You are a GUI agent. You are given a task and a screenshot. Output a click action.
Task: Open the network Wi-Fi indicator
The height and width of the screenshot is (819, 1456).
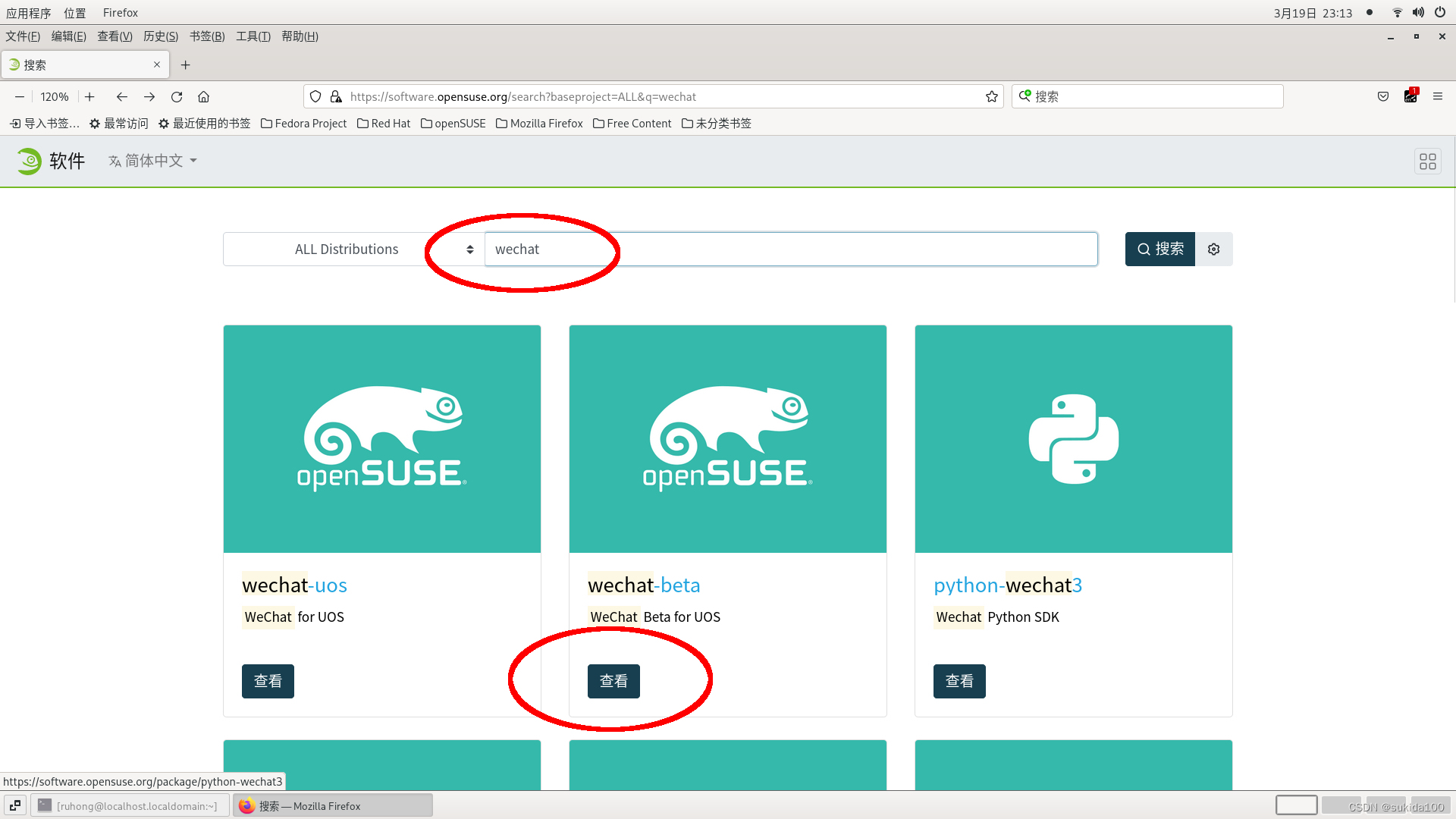click(x=1397, y=13)
